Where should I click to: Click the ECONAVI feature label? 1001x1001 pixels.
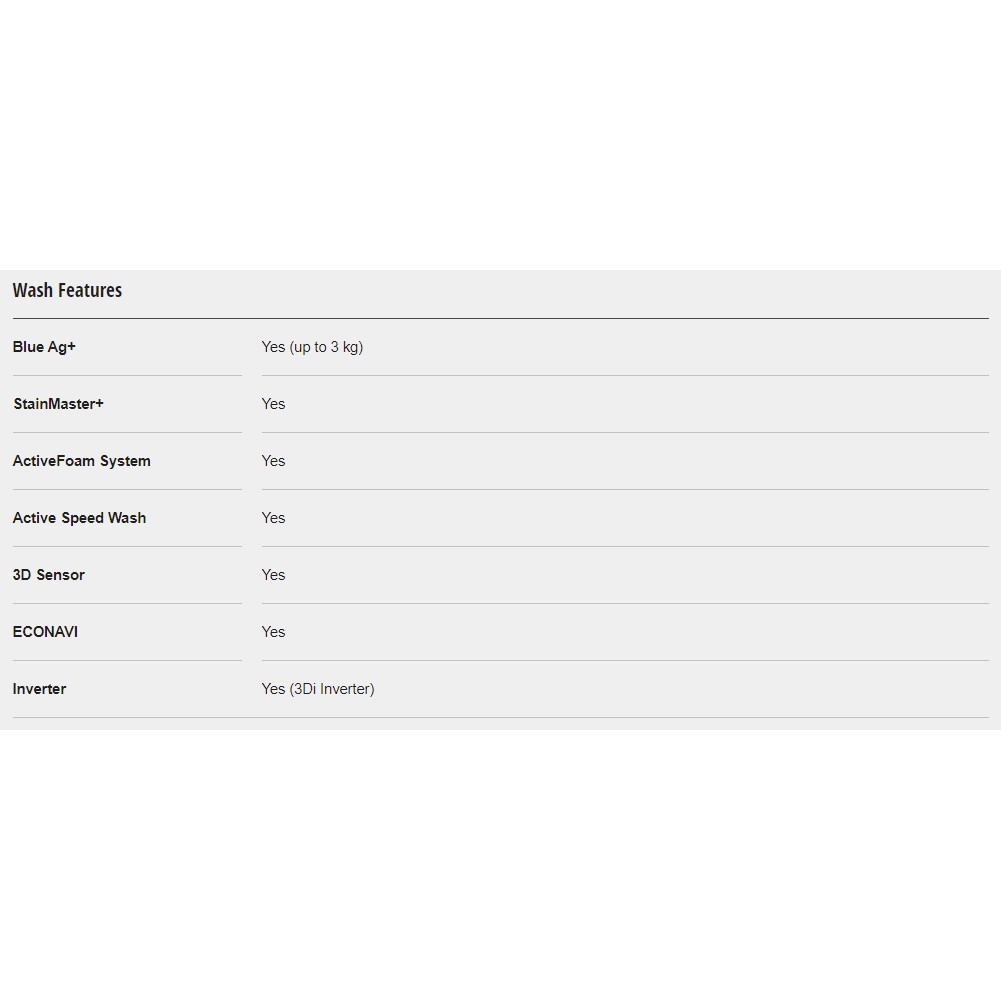[45, 632]
